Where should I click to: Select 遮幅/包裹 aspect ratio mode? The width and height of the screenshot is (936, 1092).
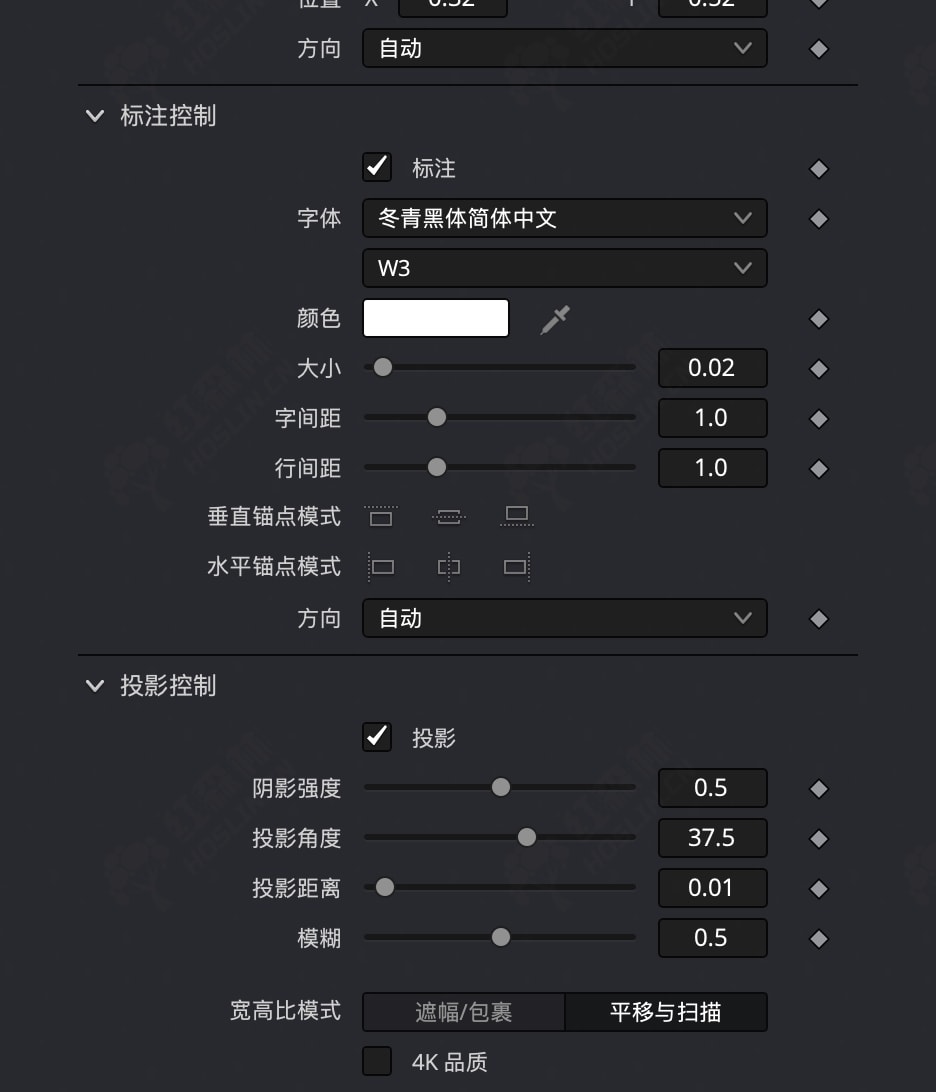464,1012
